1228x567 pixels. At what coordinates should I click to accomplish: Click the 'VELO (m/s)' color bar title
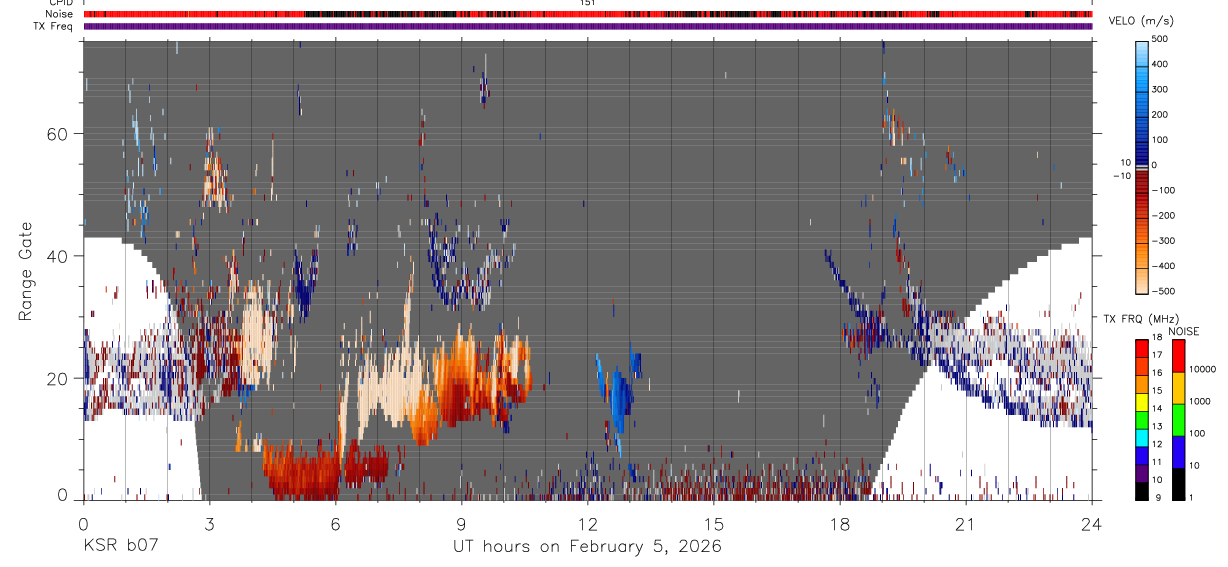1141,20
